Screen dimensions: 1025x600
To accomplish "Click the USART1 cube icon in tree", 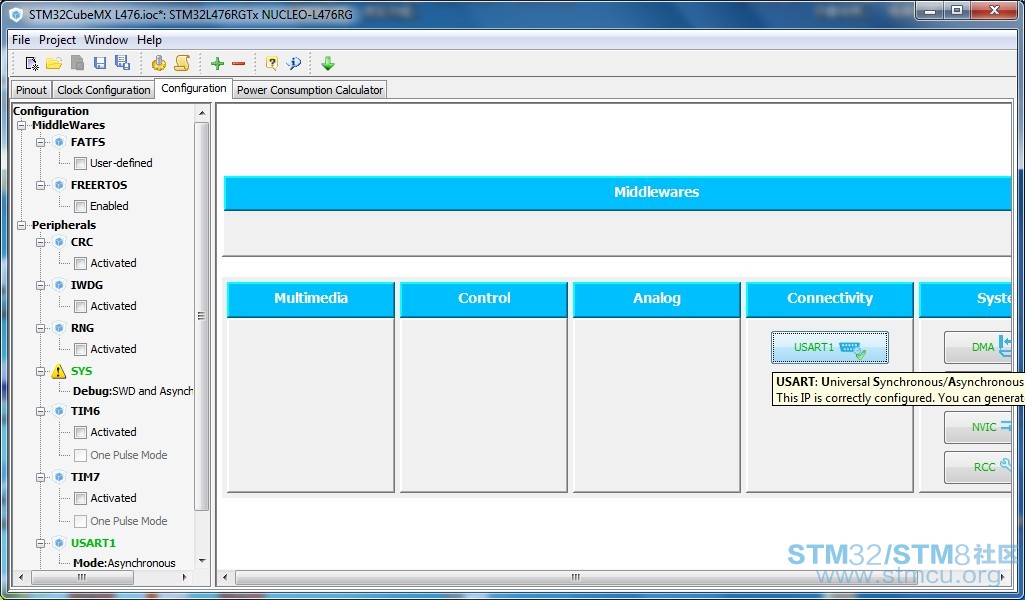I will pyautogui.click(x=59, y=543).
